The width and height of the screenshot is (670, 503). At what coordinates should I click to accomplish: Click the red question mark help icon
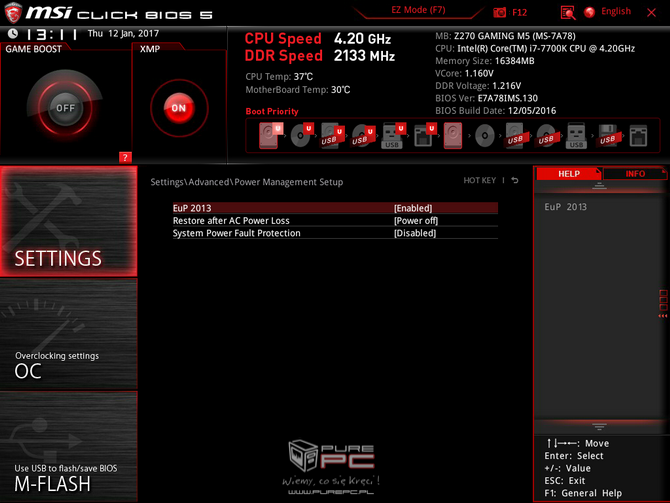[125, 157]
